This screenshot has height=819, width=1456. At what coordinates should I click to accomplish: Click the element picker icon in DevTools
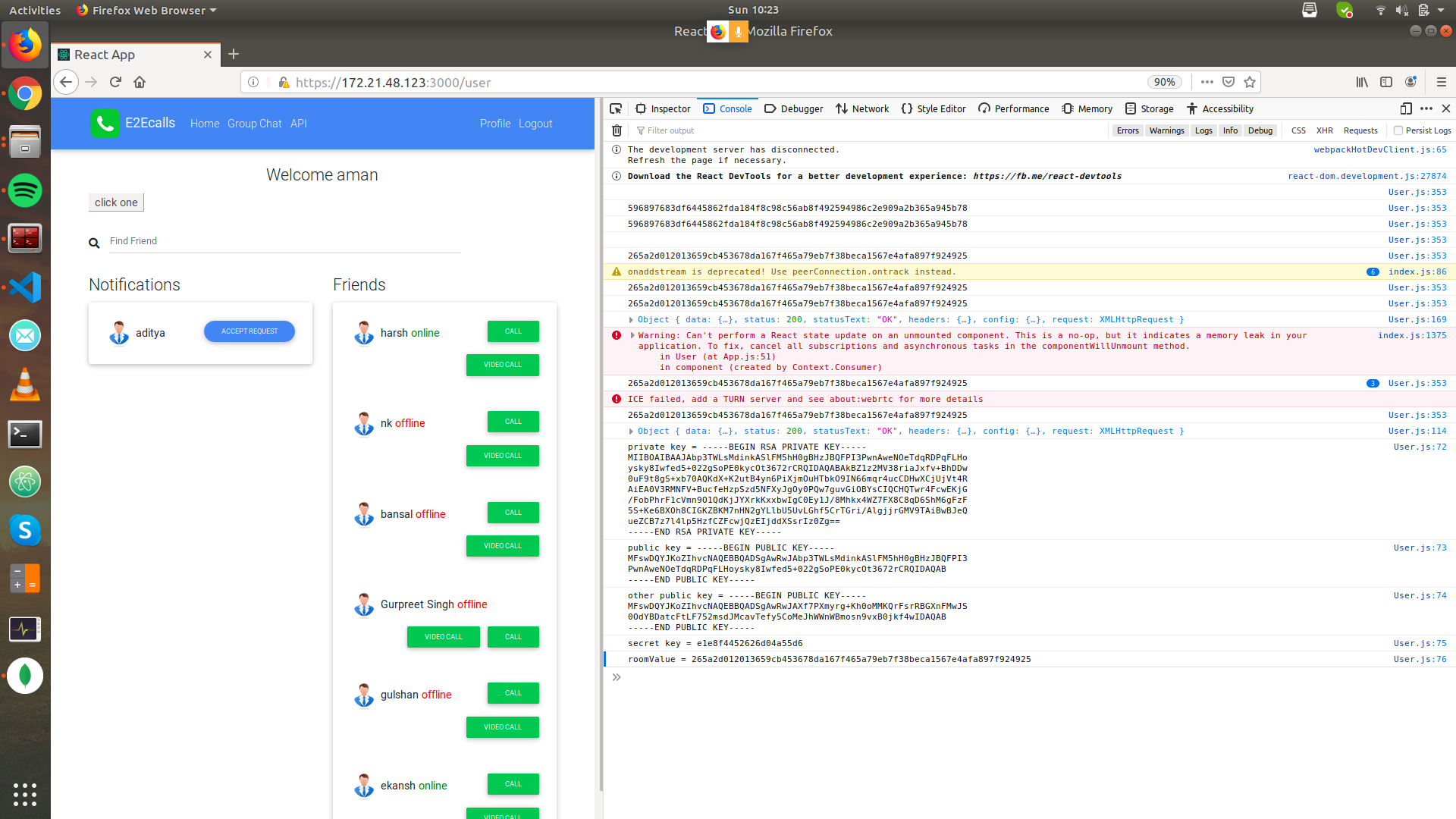(x=616, y=108)
